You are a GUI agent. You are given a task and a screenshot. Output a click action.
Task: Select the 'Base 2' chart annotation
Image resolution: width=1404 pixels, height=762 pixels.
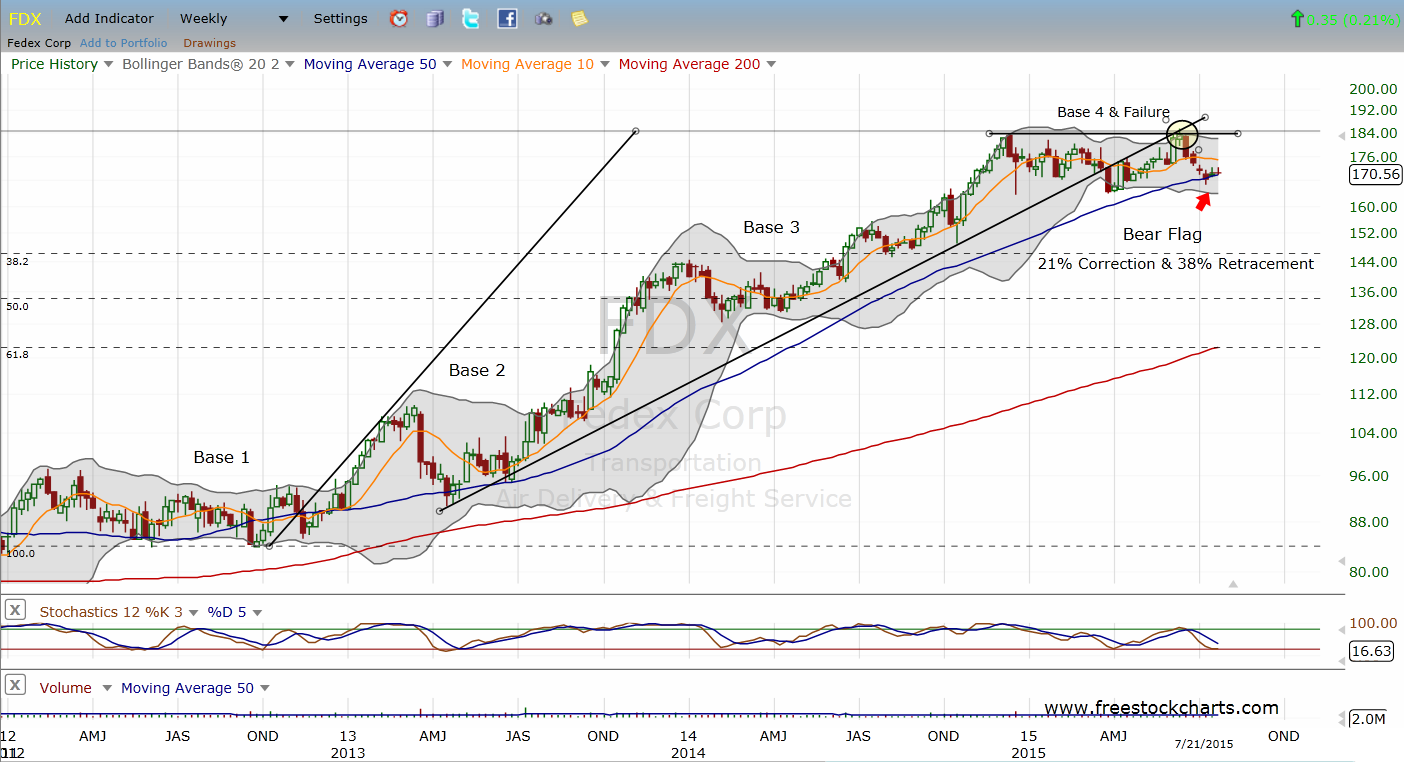(x=477, y=370)
